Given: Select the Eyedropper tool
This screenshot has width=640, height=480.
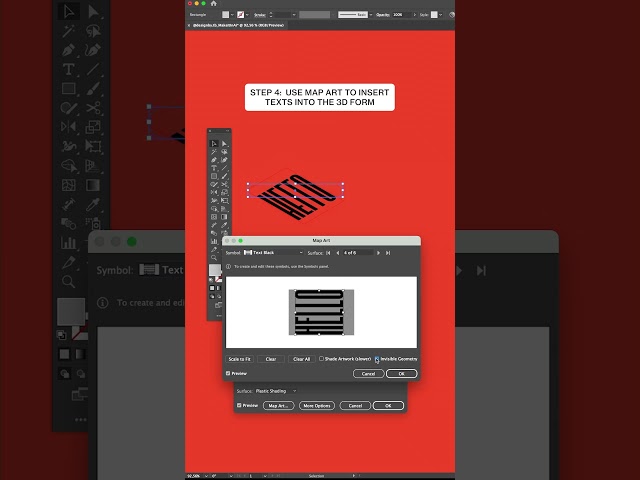Looking at the screenshot, I should [x=224, y=225].
